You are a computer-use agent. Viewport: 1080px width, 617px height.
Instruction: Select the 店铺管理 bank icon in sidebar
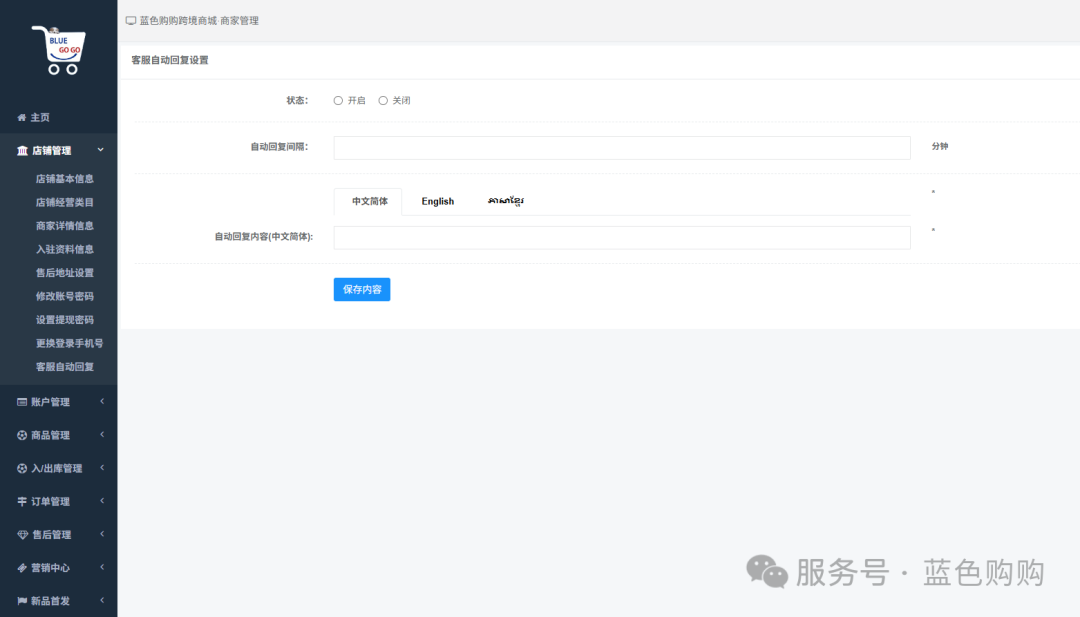pyautogui.click(x=22, y=149)
